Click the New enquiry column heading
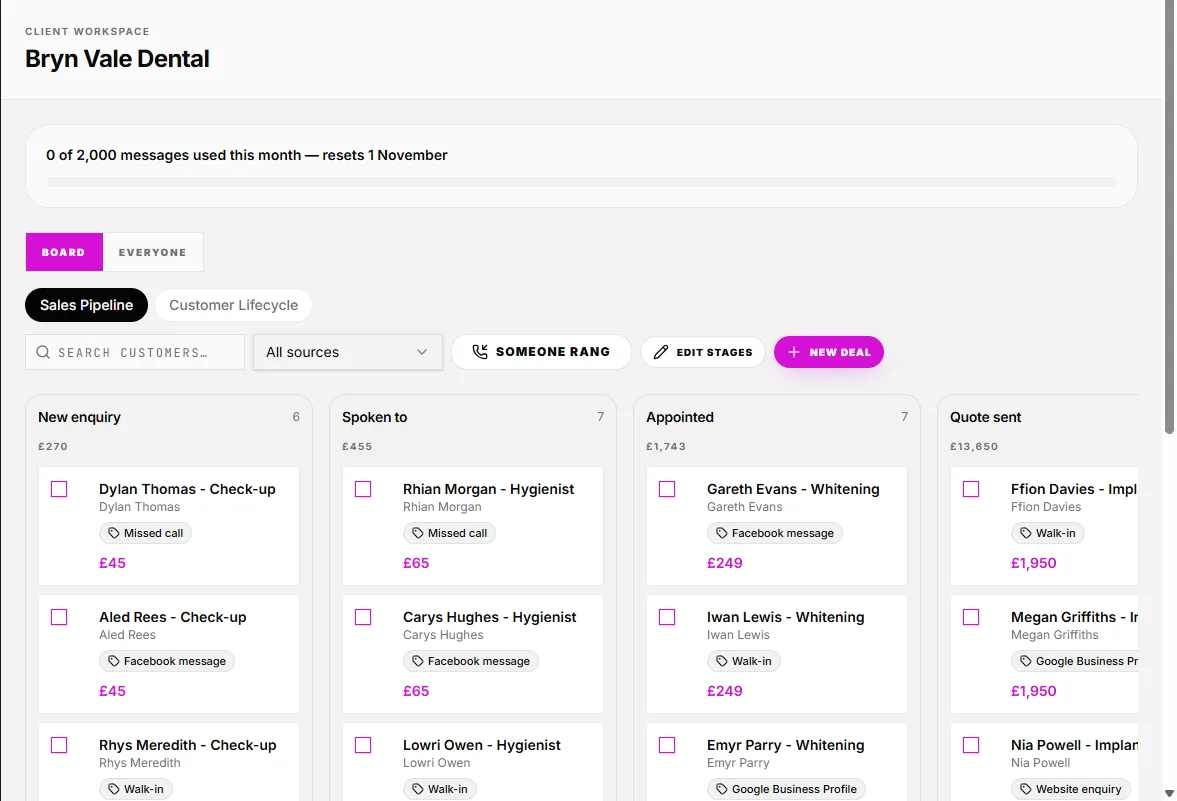 tap(80, 417)
